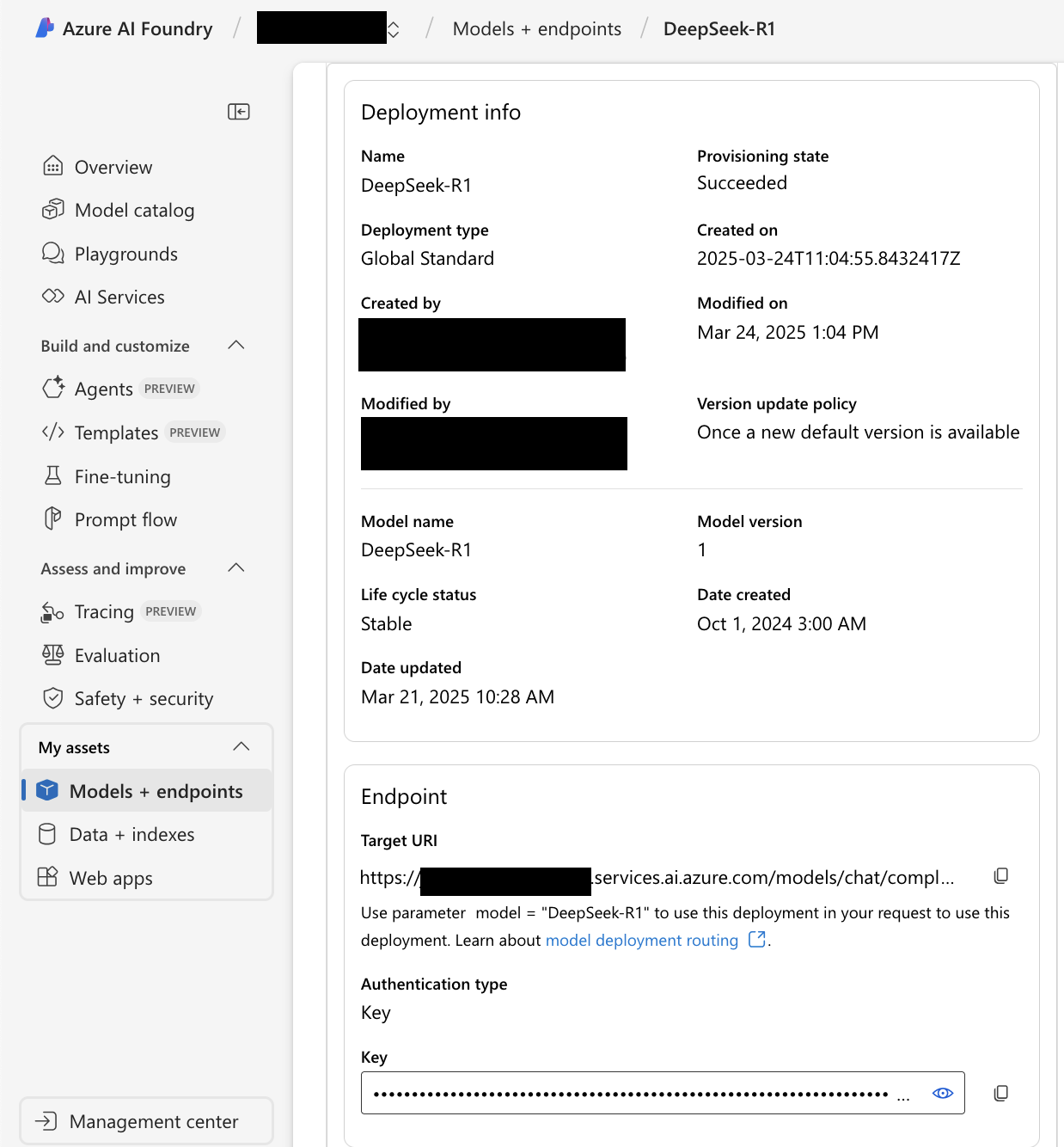
Task: Click Models + endpoints breadcrumb
Action: (x=536, y=29)
